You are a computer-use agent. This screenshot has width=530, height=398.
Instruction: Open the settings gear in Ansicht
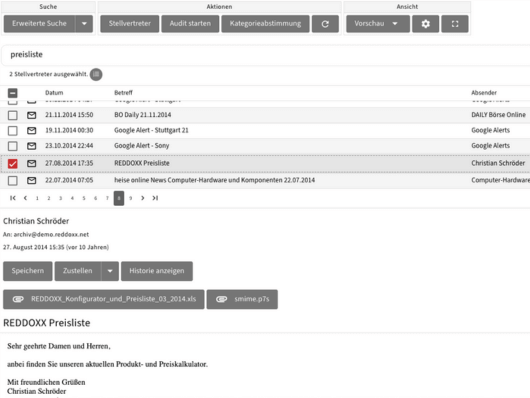[425, 24]
